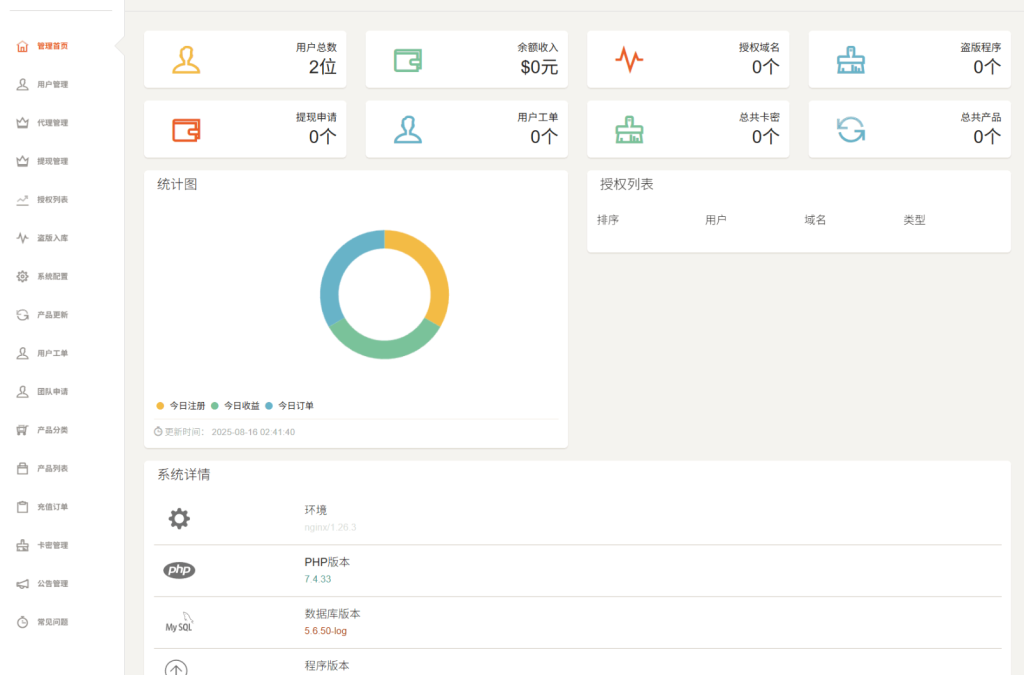Click the 程序版本 label
The image size is (1024, 675).
[x=327, y=666]
